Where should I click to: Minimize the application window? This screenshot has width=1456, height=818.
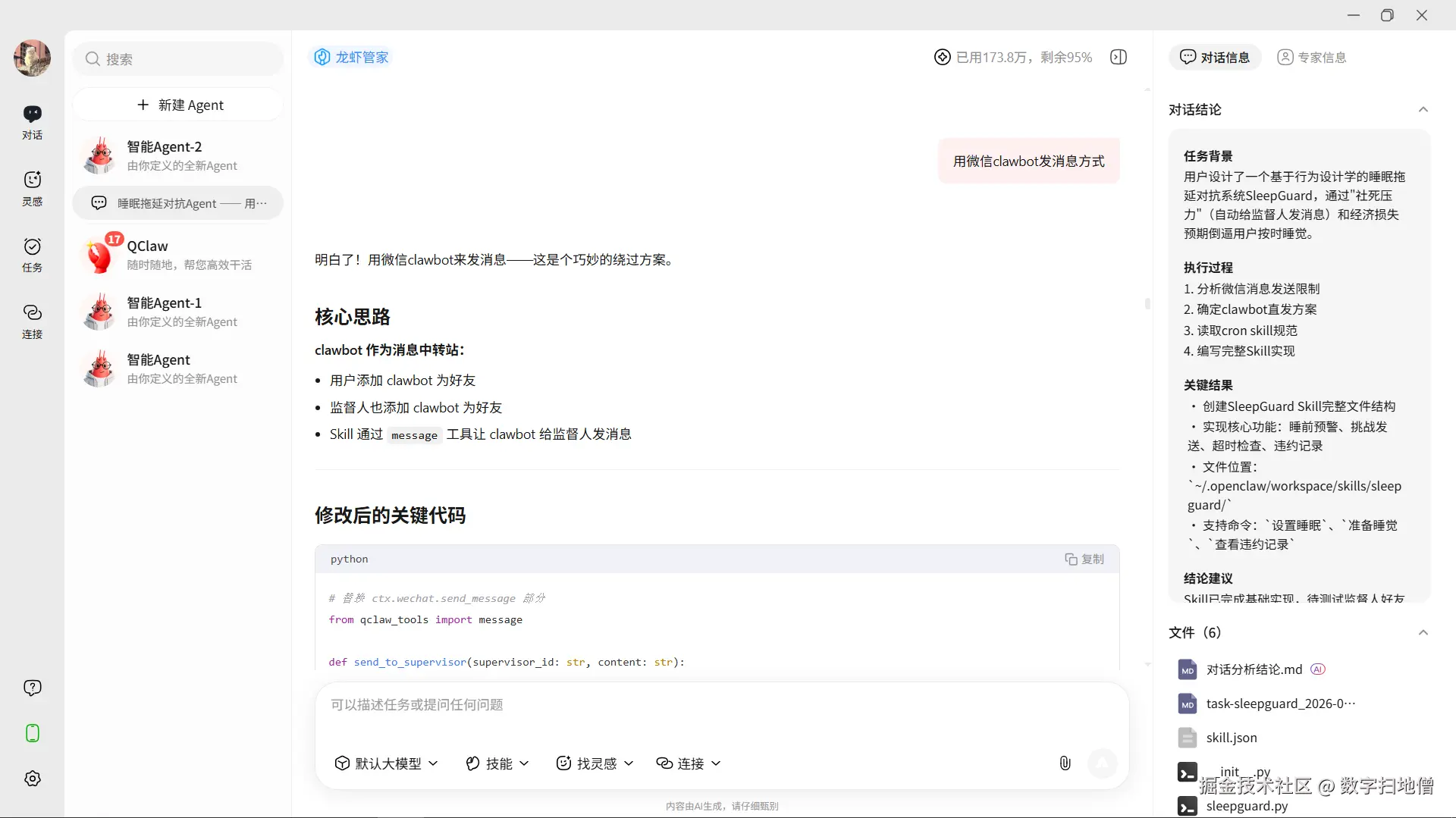click(1354, 15)
